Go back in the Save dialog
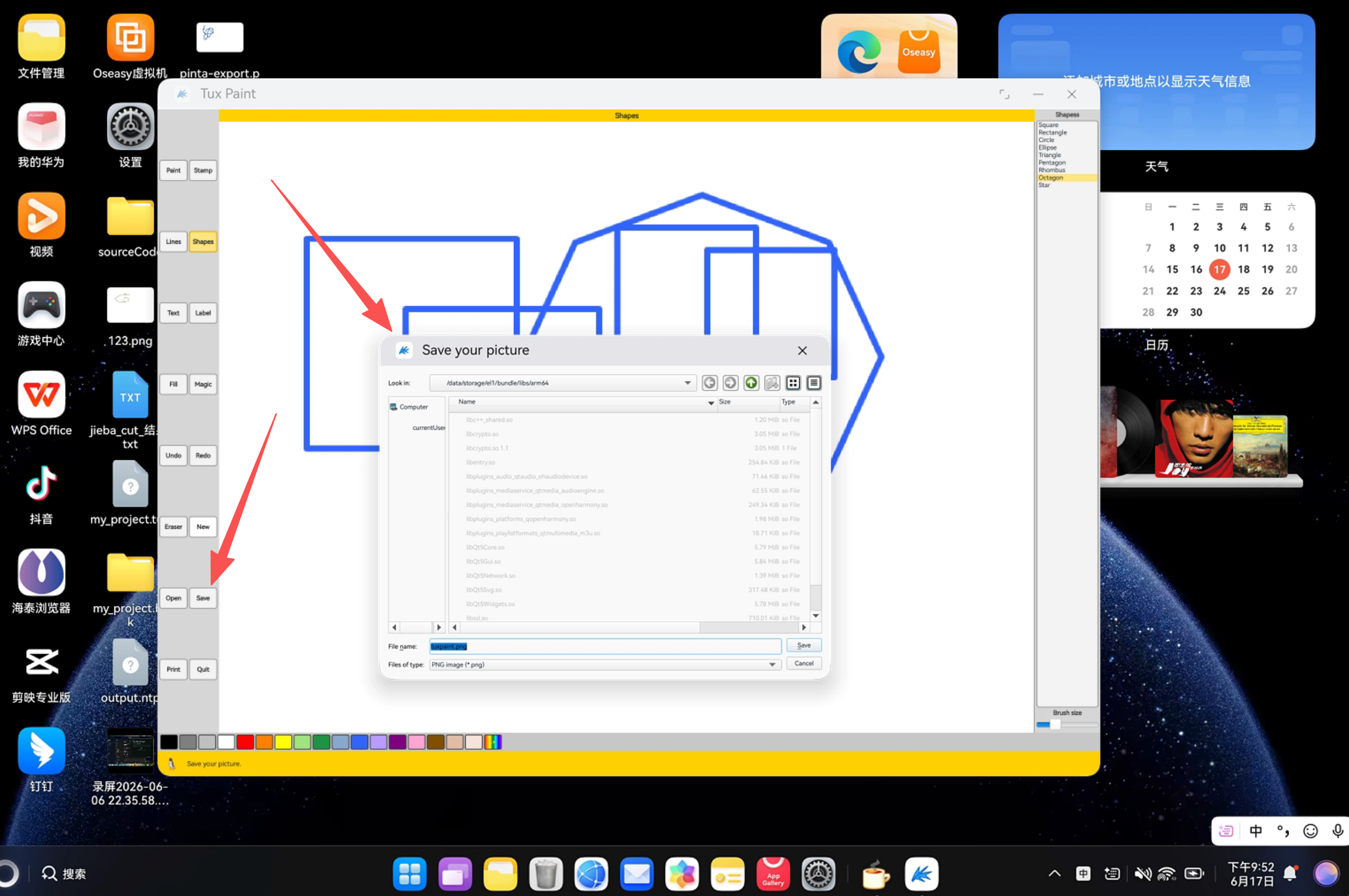This screenshot has width=1349, height=896. [710, 383]
